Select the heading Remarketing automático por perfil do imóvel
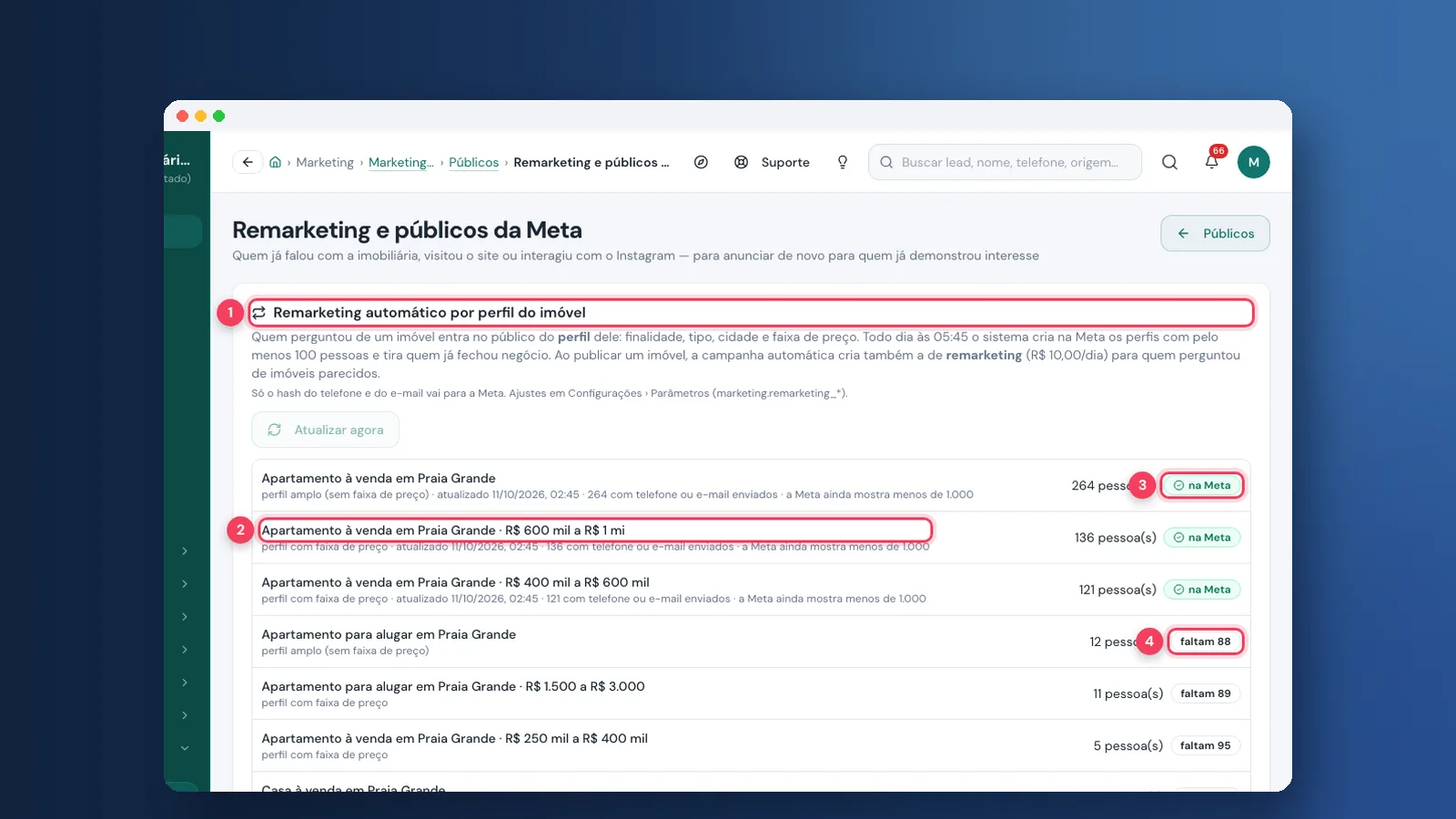The image size is (1456, 819). tap(430, 312)
